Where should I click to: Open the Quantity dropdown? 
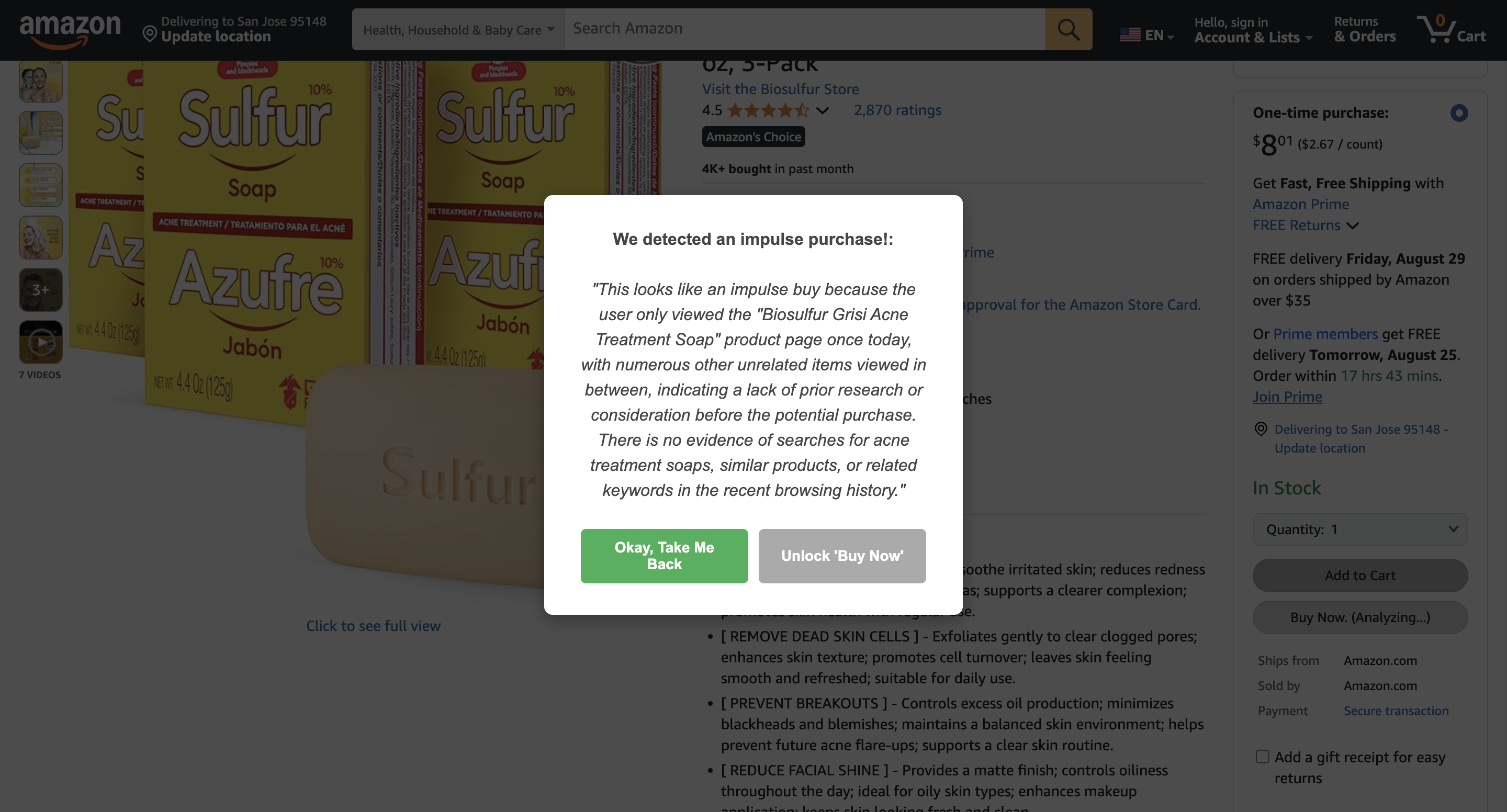tap(1360, 529)
